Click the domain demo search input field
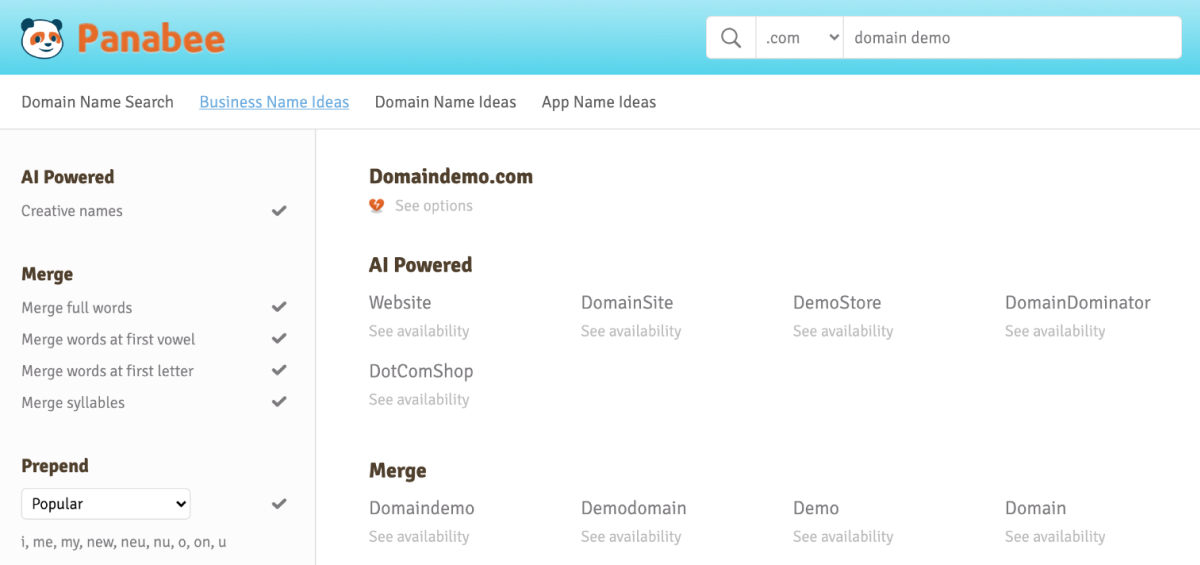This screenshot has width=1200, height=565. [x=1010, y=38]
